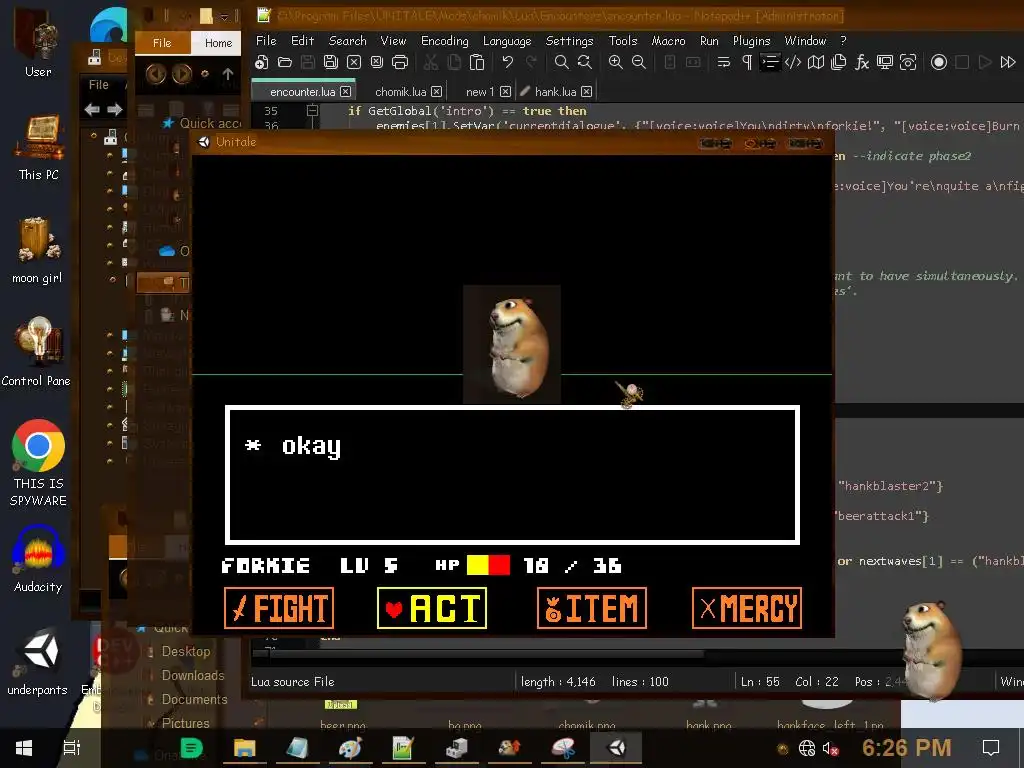Viewport: 1024px width, 768px height.
Task: Click the Undo arrow in Notepad++ toolbar
Action: [507, 62]
